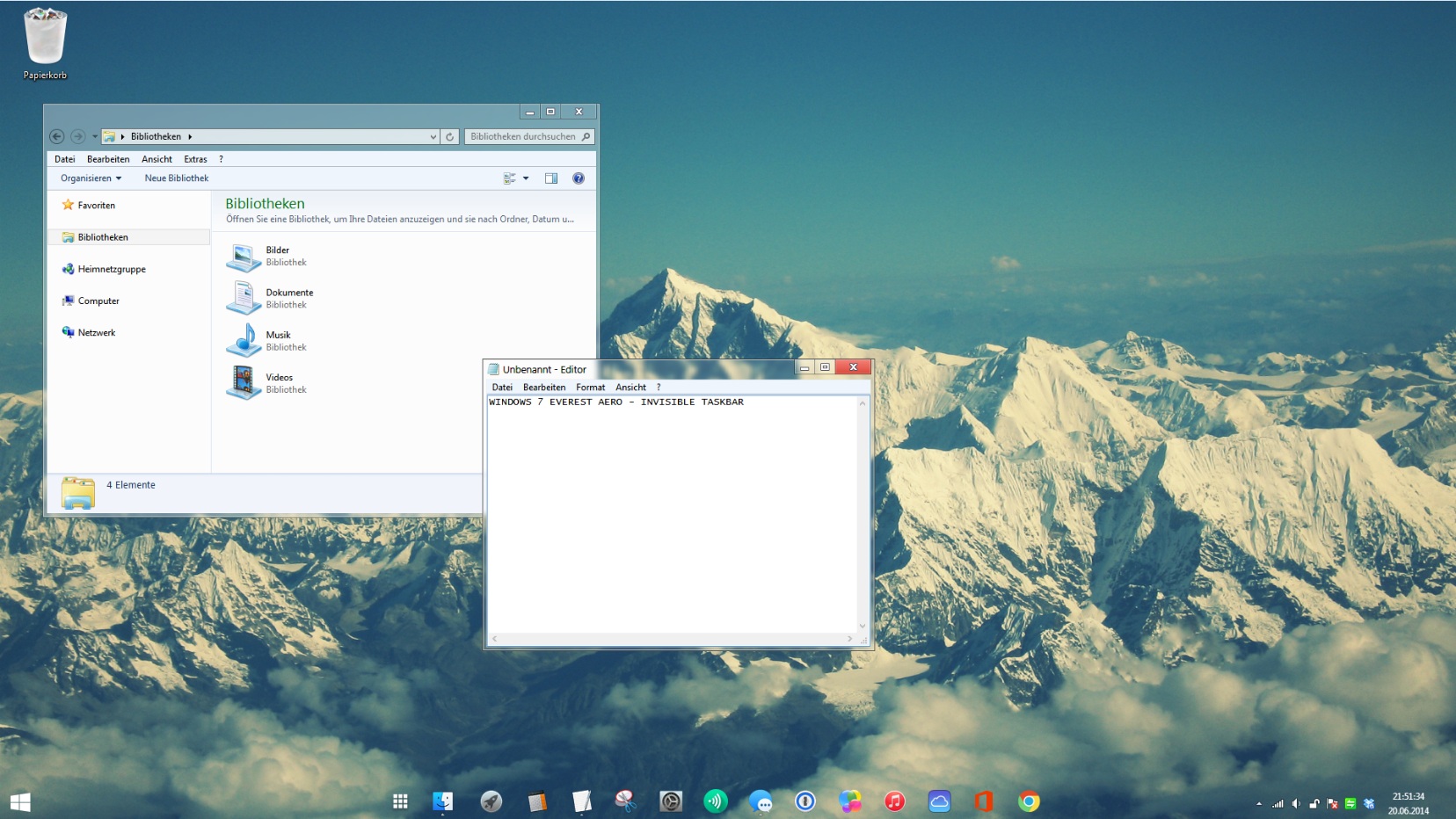Open the Datei menu in Explorer

pyautogui.click(x=65, y=159)
